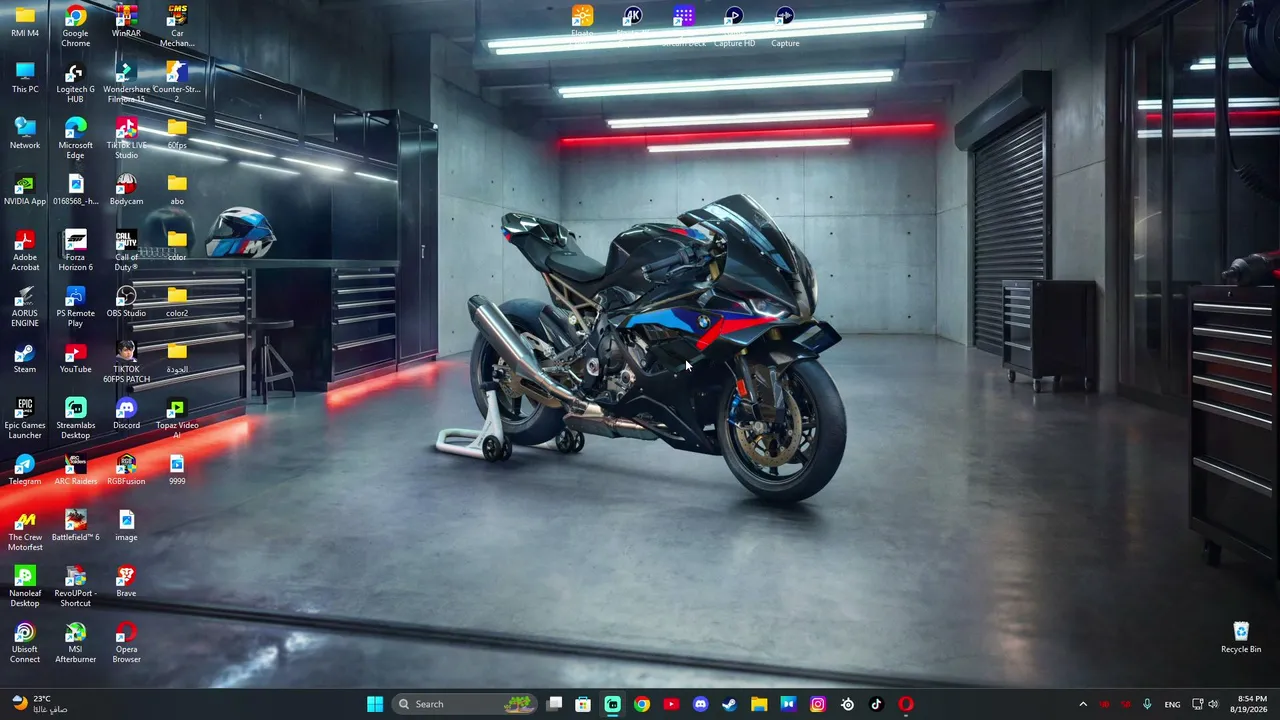Open Discord from the taskbar
This screenshot has width=1280, height=720.
point(700,704)
